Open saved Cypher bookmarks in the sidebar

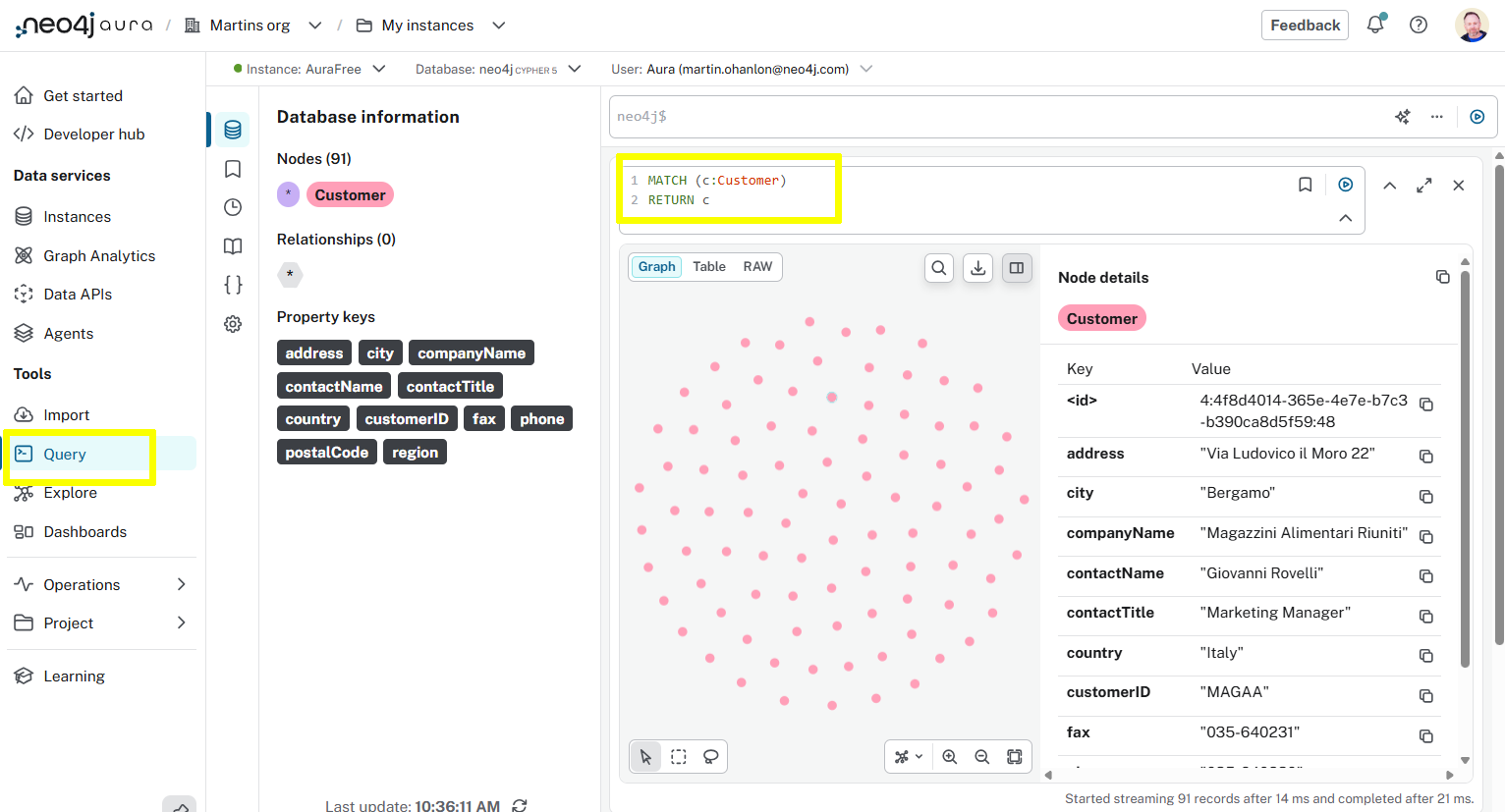pyautogui.click(x=232, y=169)
